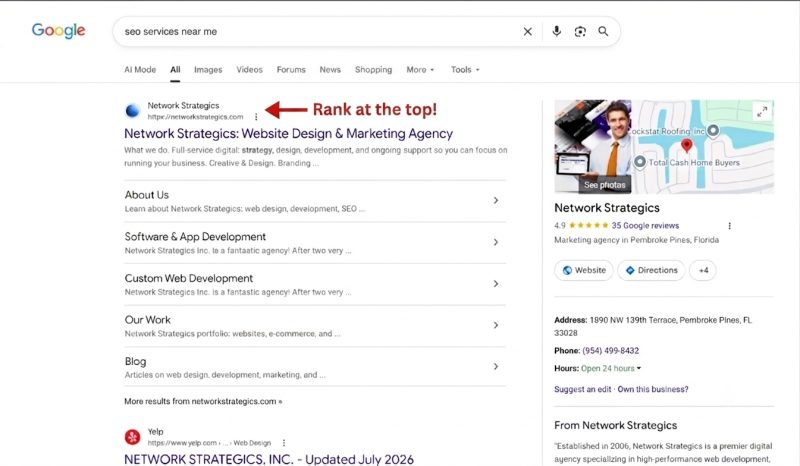Expand the More dropdown in search tabs
The width and height of the screenshot is (800, 466).
tap(420, 69)
